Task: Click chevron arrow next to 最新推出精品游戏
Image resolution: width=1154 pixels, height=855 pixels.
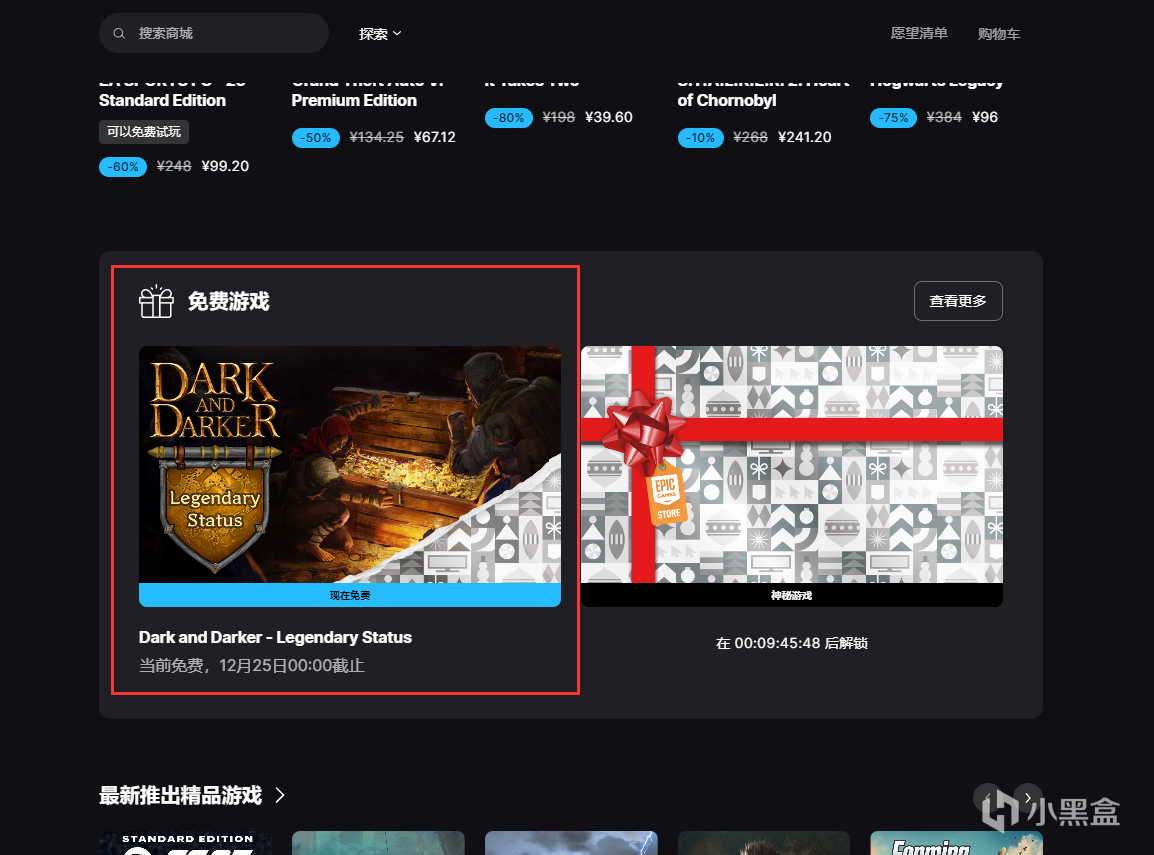Action: pyautogui.click(x=280, y=795)
